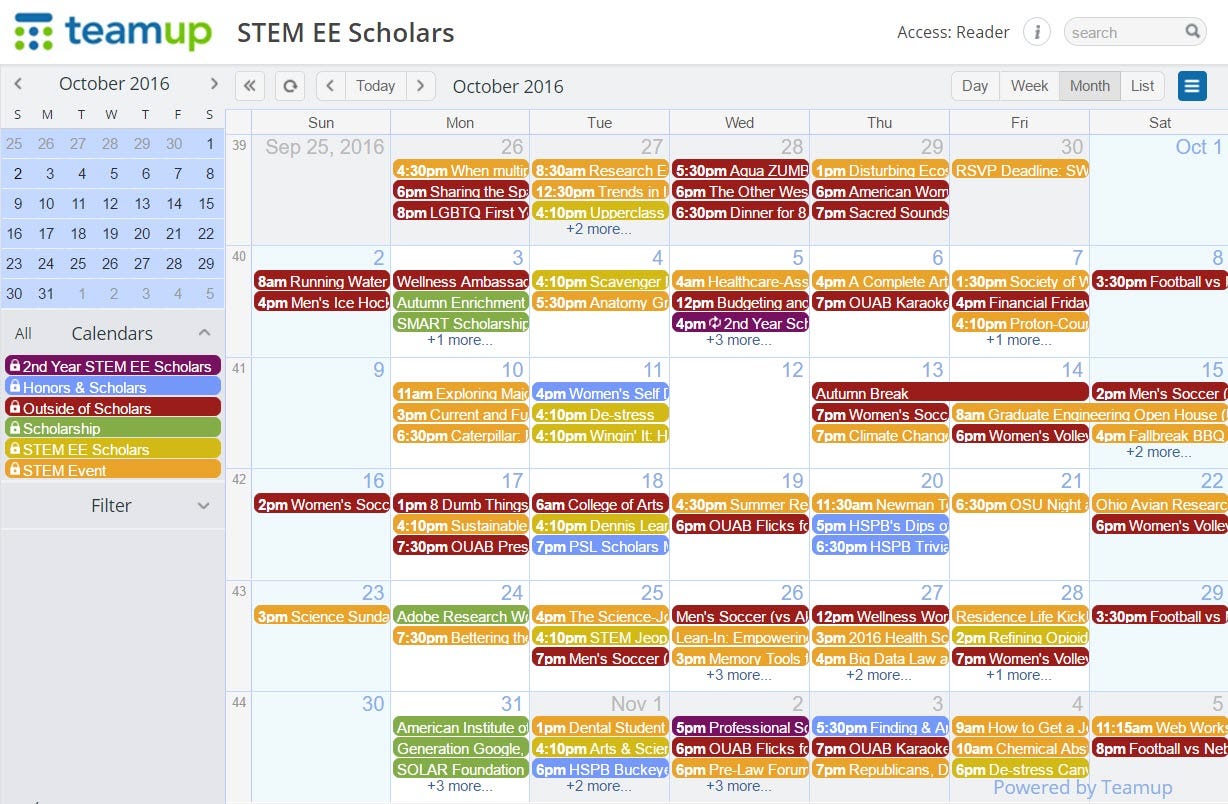The width and height of the screenshot is (1228, 804).
Task: Open the Powered by Teamup link
Action: (1082, 787)
